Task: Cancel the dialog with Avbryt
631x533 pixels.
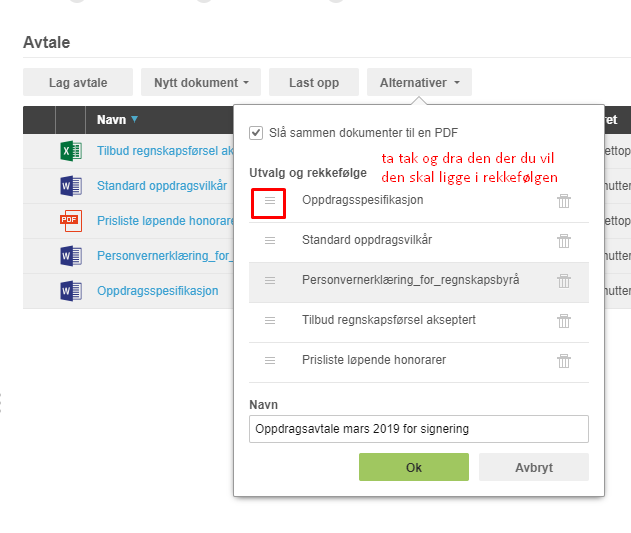Action: pyautogui.click(x=533, y=467)
